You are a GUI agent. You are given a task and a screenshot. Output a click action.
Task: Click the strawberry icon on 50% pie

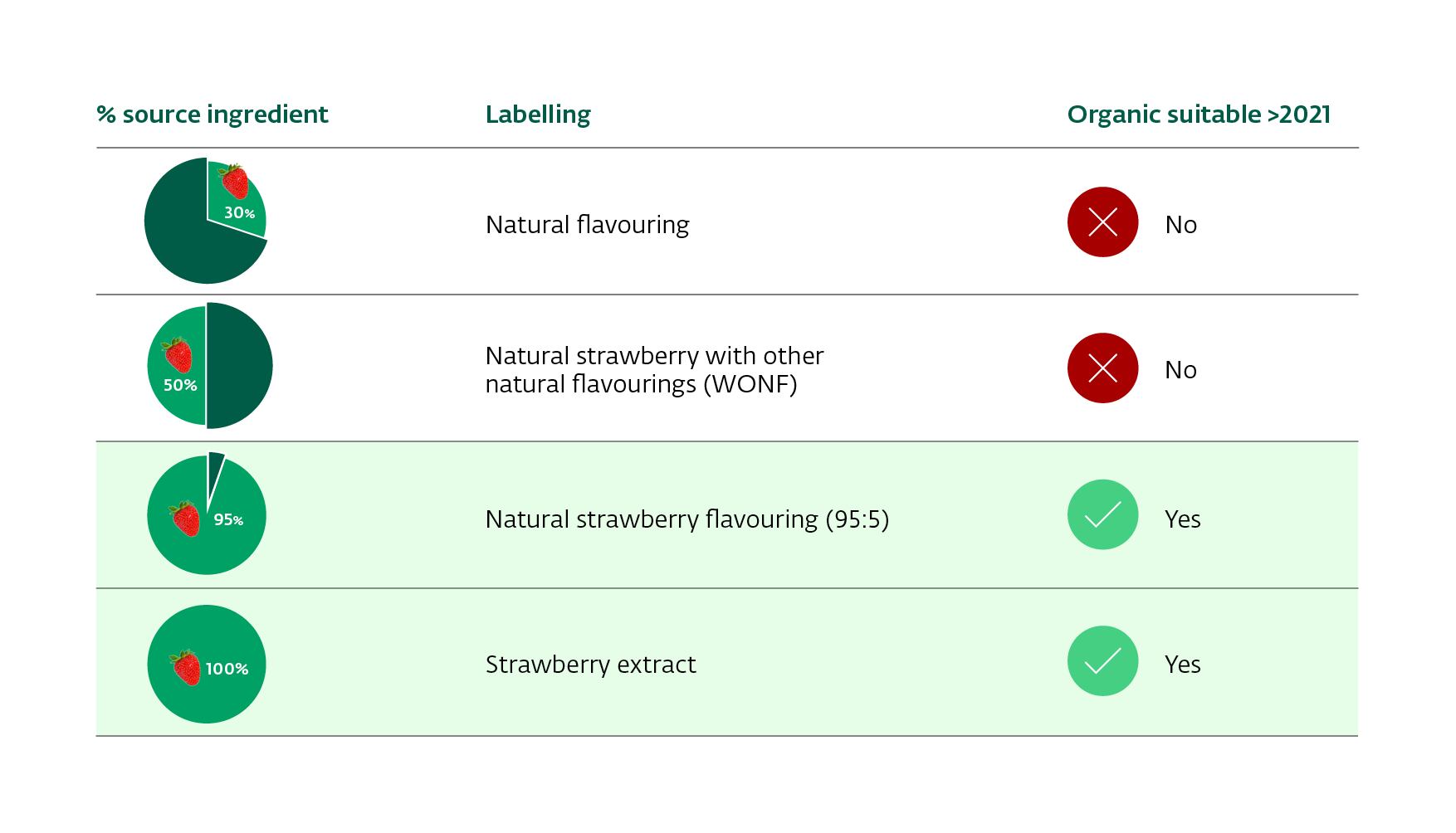point(178,355)
